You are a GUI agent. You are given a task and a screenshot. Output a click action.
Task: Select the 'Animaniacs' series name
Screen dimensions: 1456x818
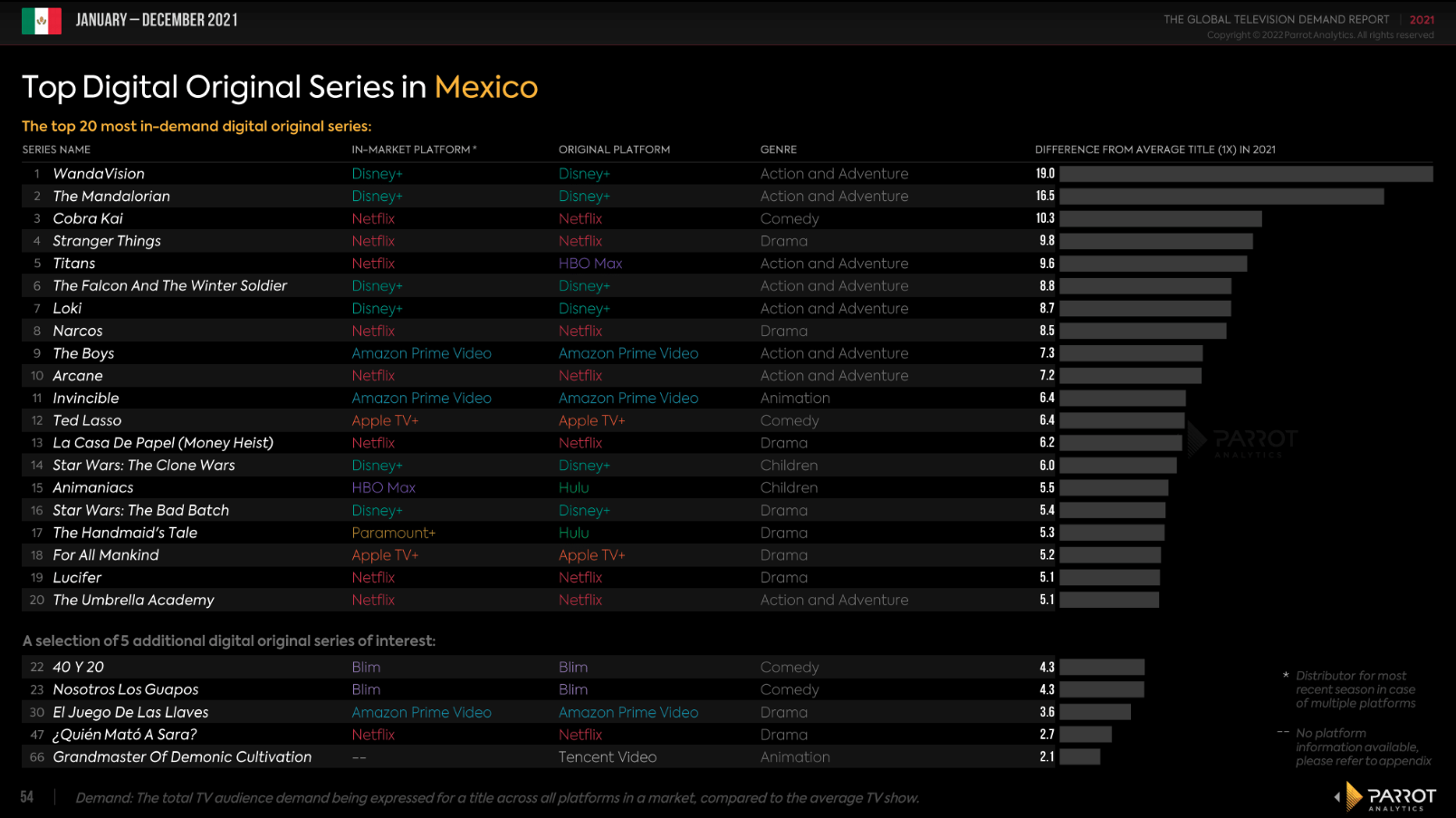point(93,488)
